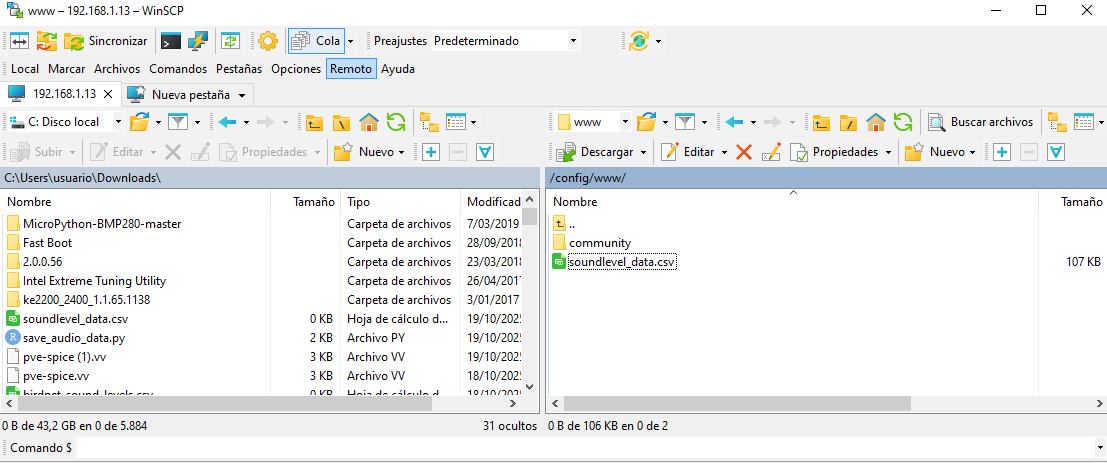This screenshot has width=1107, height=463.
Task: Go to remote home directory
Action: click(x=876, y=122)
